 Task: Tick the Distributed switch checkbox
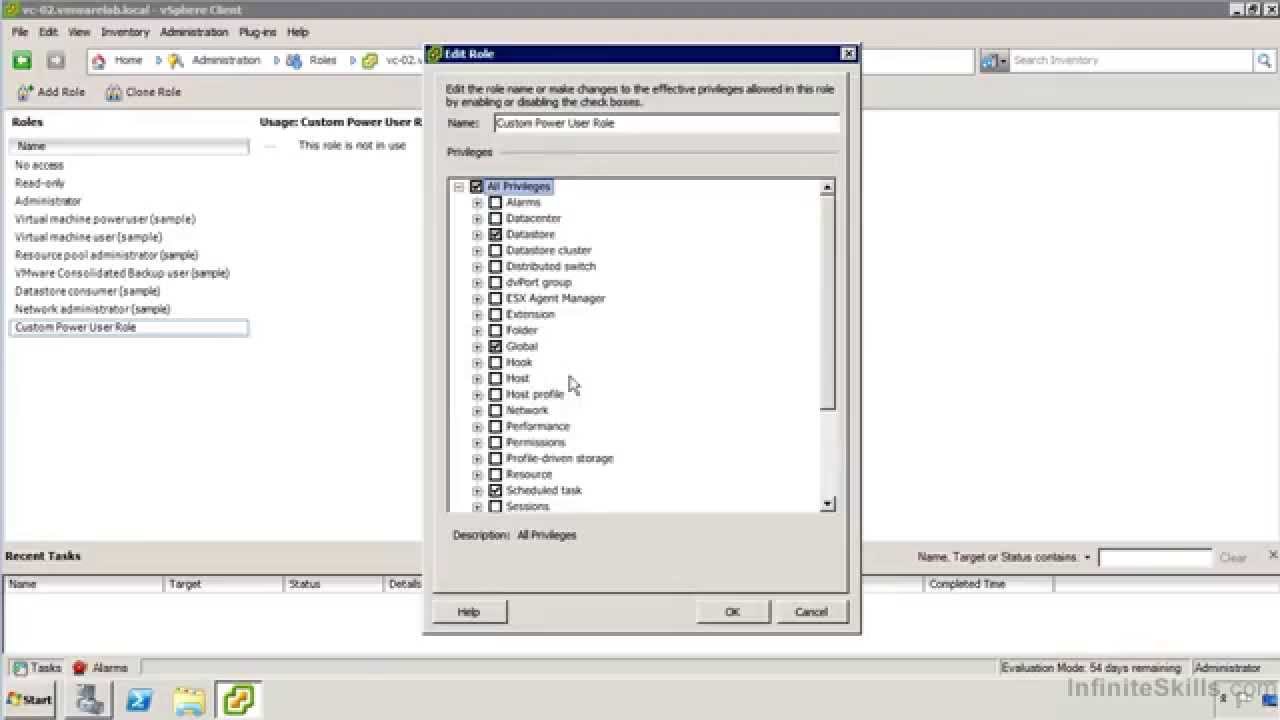coord(495,267)
